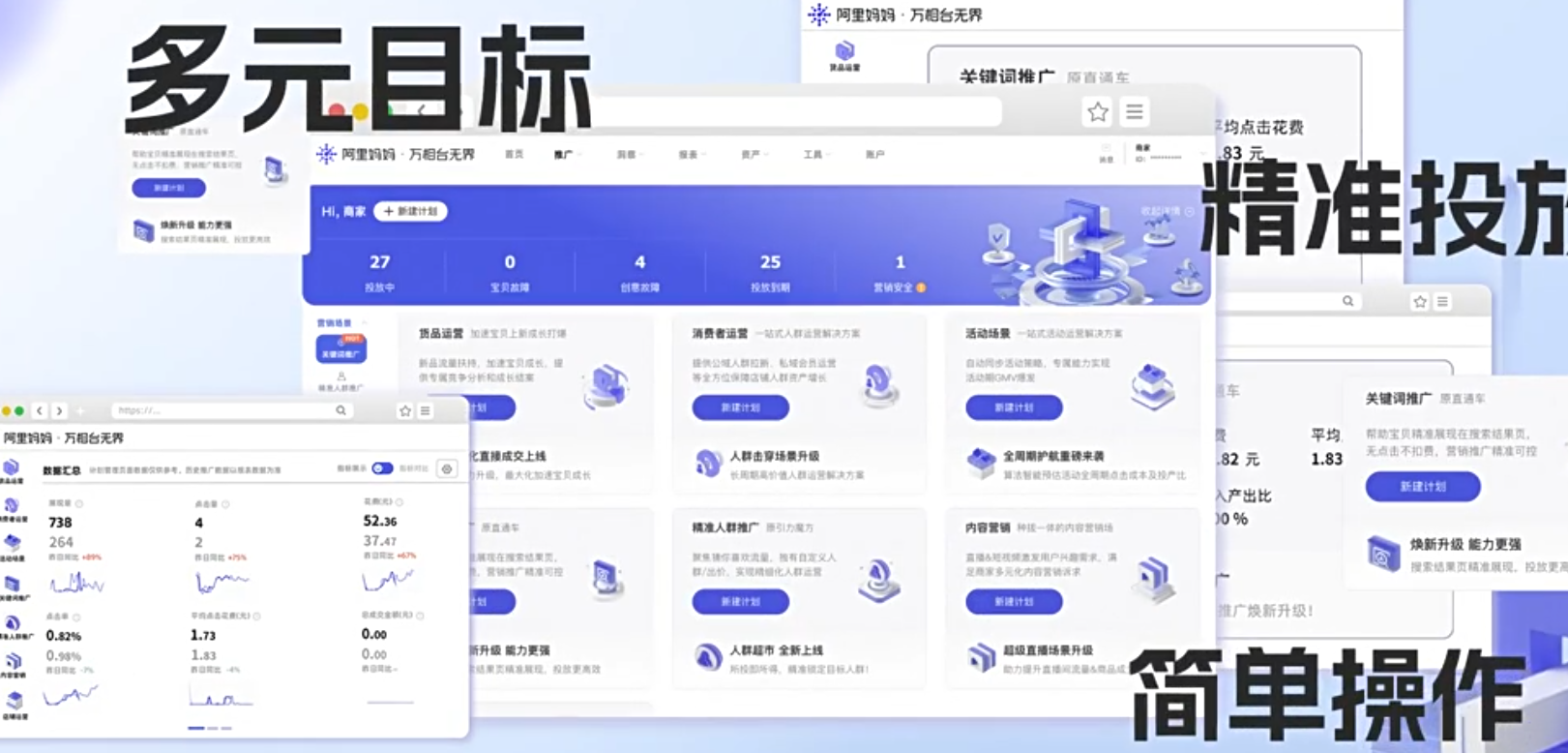Open the 账户 item in the main navigation
The width and height of the screenshot is (1568, 753).
(x=874, y=155)
